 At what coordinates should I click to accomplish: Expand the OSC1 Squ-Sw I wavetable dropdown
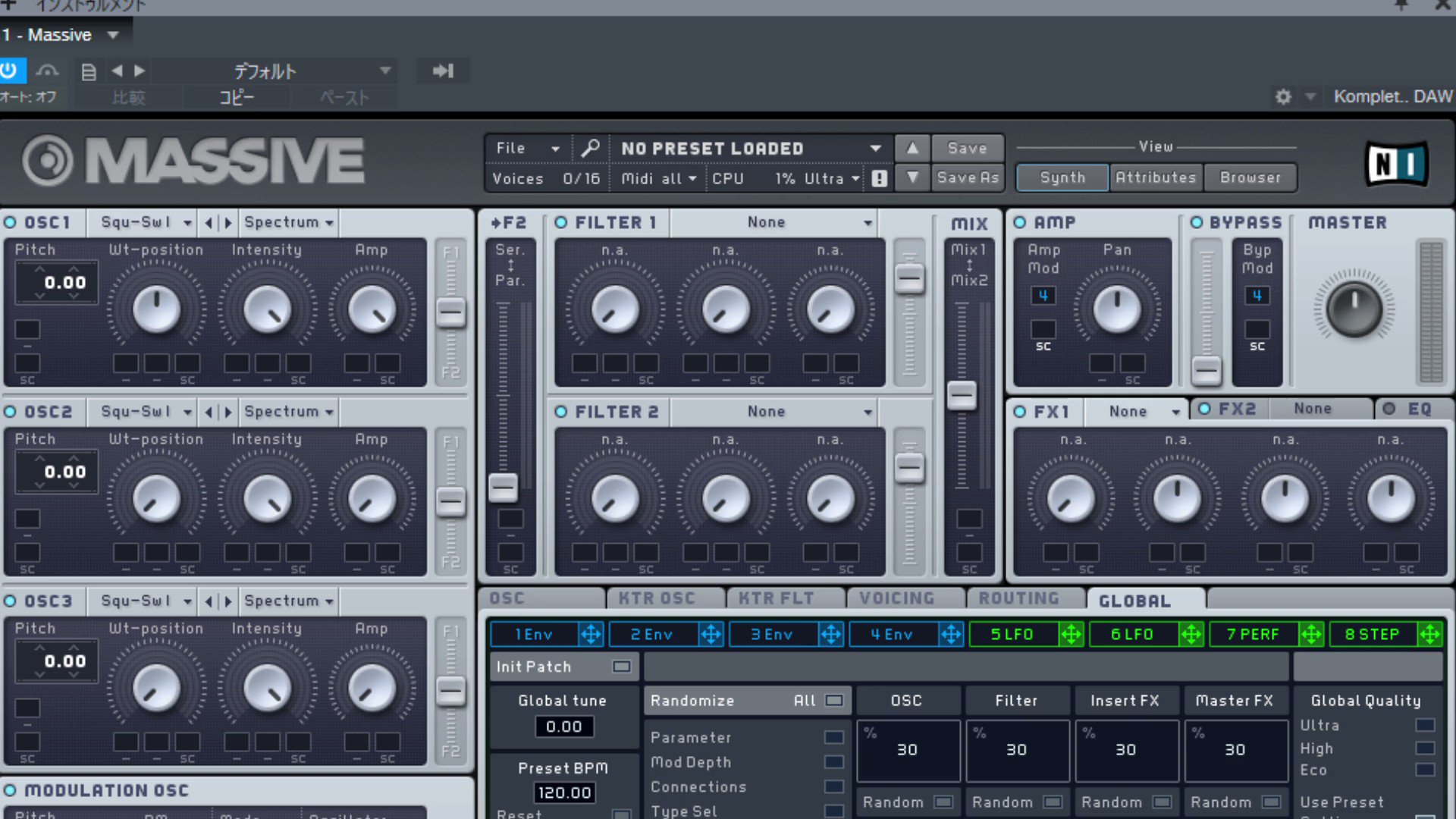[187, 223]
